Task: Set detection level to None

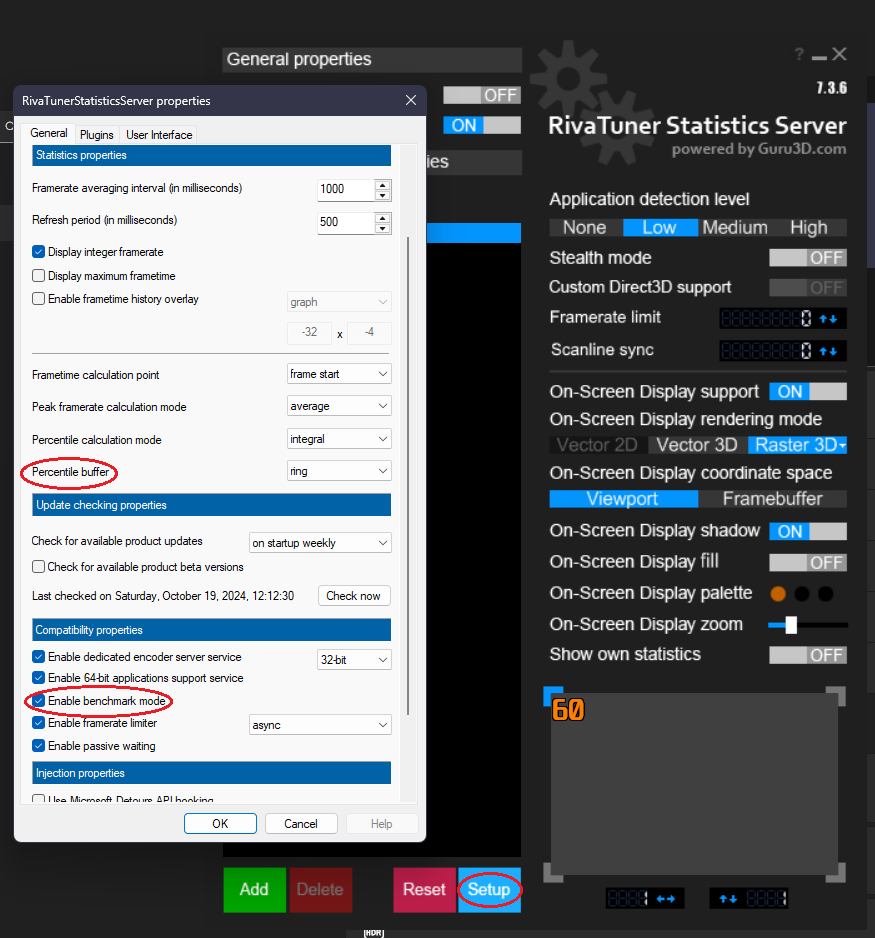Action: 585,228
